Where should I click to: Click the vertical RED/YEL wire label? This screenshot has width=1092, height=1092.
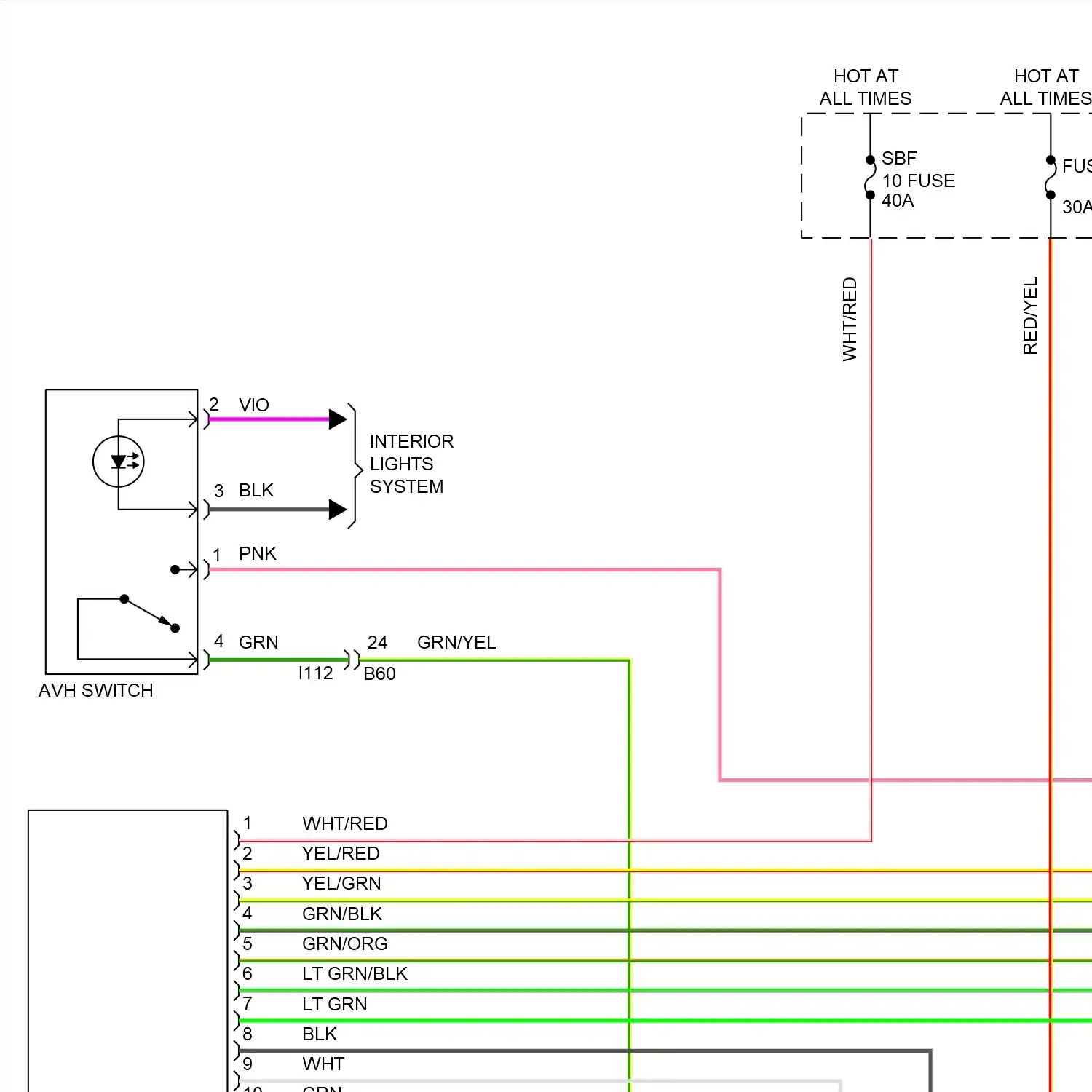click(x=1030, y=316)
